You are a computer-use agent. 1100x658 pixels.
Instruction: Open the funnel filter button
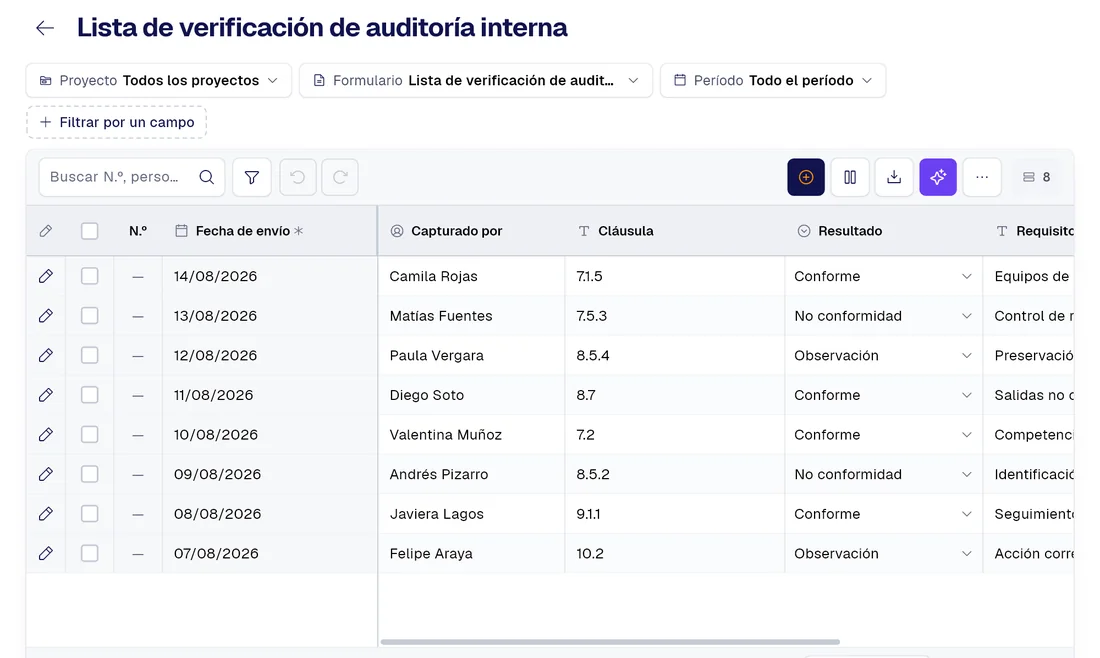[252, 177]
